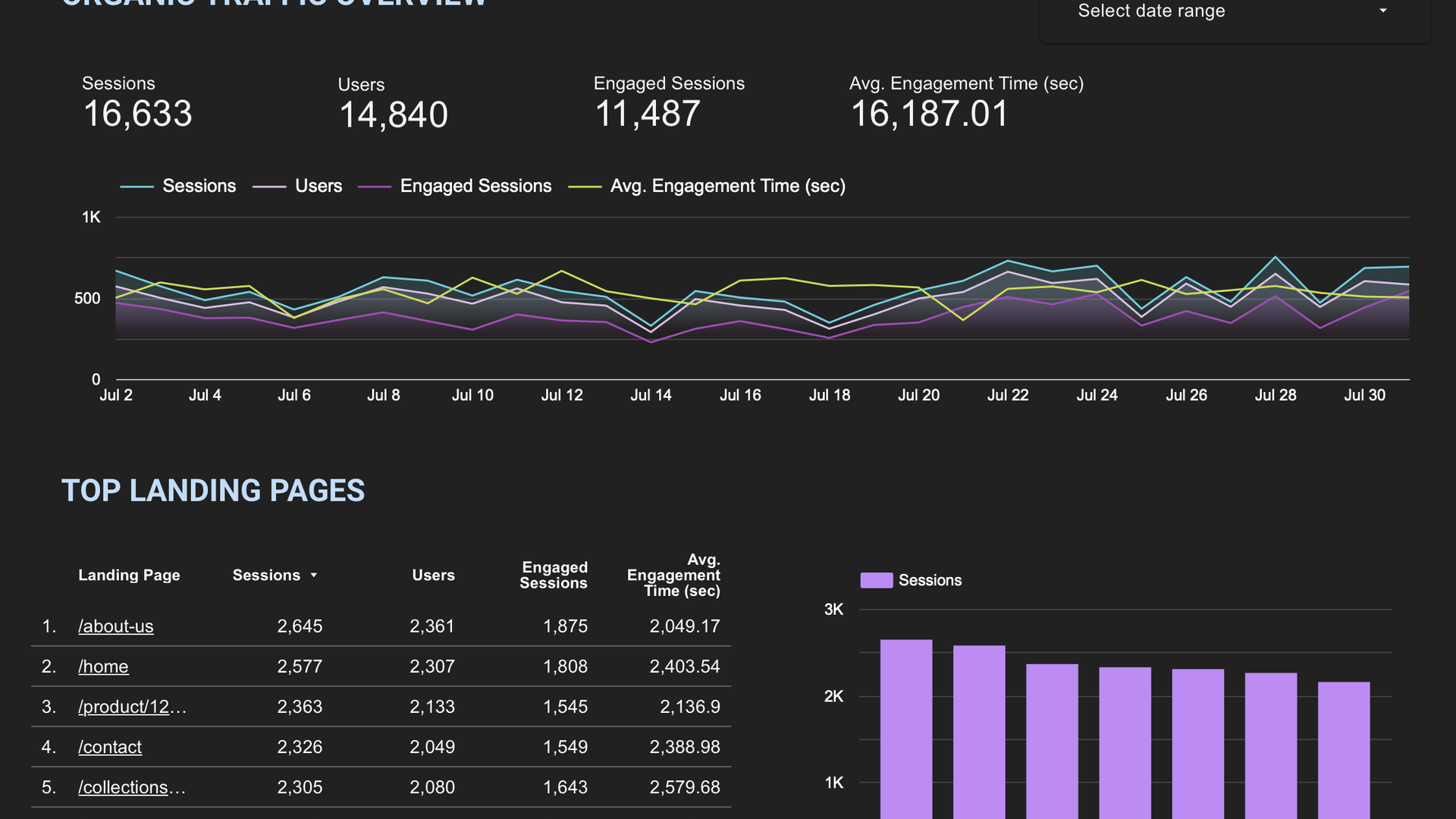Screen dimensions: 1456x819
Task: Click users cell 2,080
Action: (432, 787)
